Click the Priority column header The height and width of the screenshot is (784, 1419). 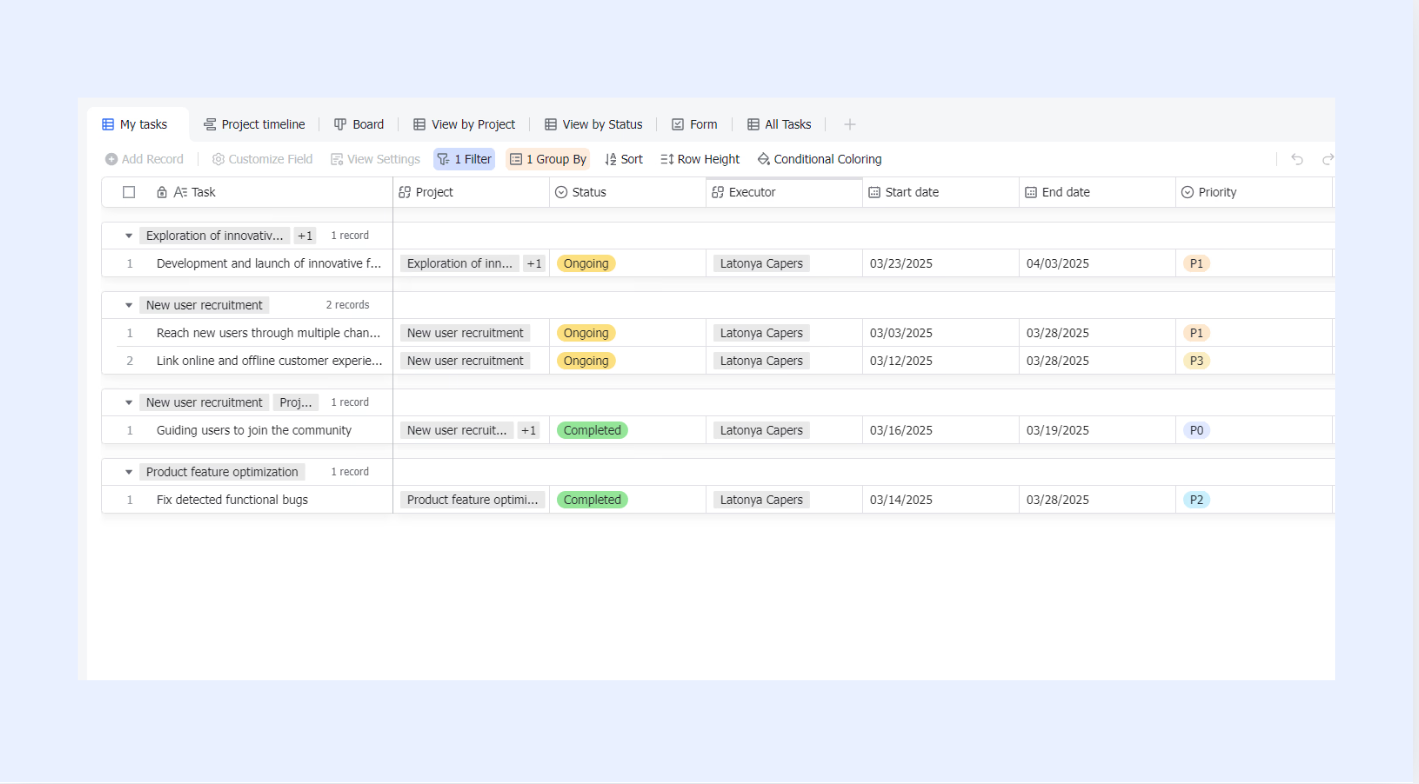coord(1254,192)
